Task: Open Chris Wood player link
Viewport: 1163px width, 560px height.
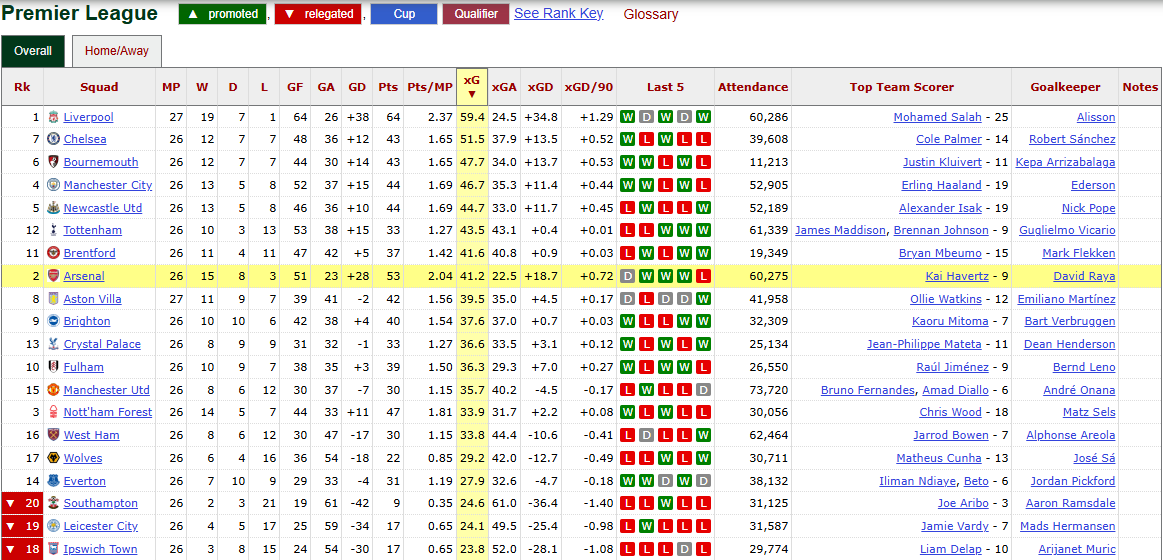Action: pyautogui.click(x=951, y=412)
